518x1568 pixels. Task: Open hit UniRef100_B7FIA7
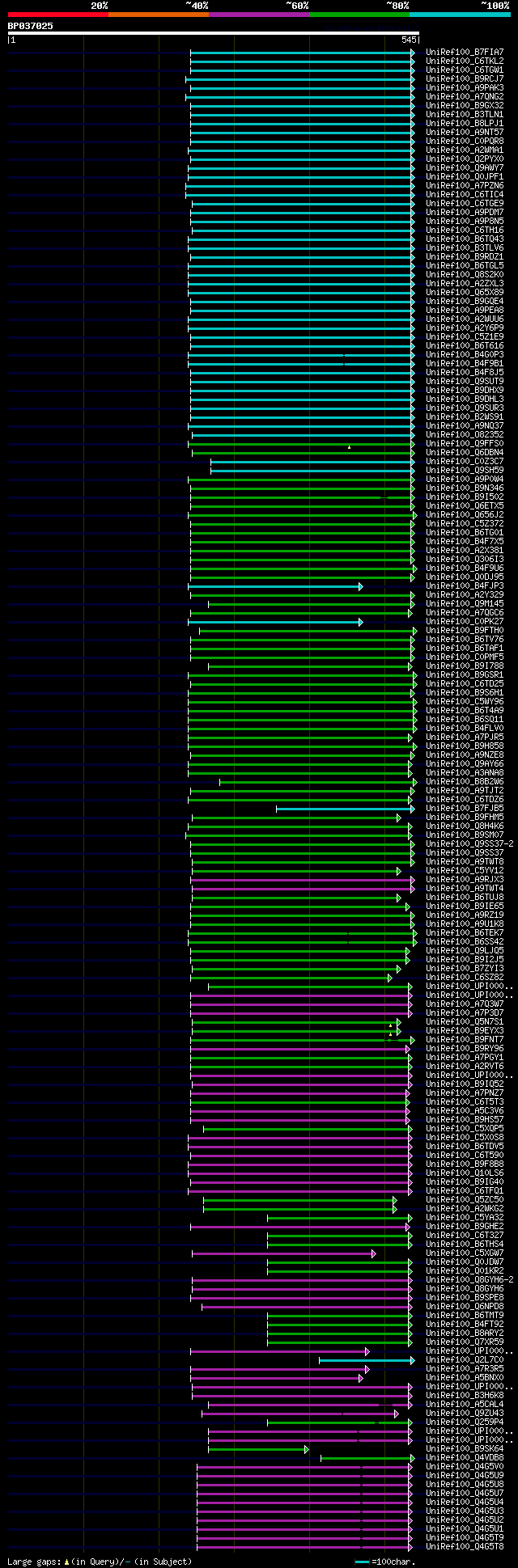click(x=465, y=52)
